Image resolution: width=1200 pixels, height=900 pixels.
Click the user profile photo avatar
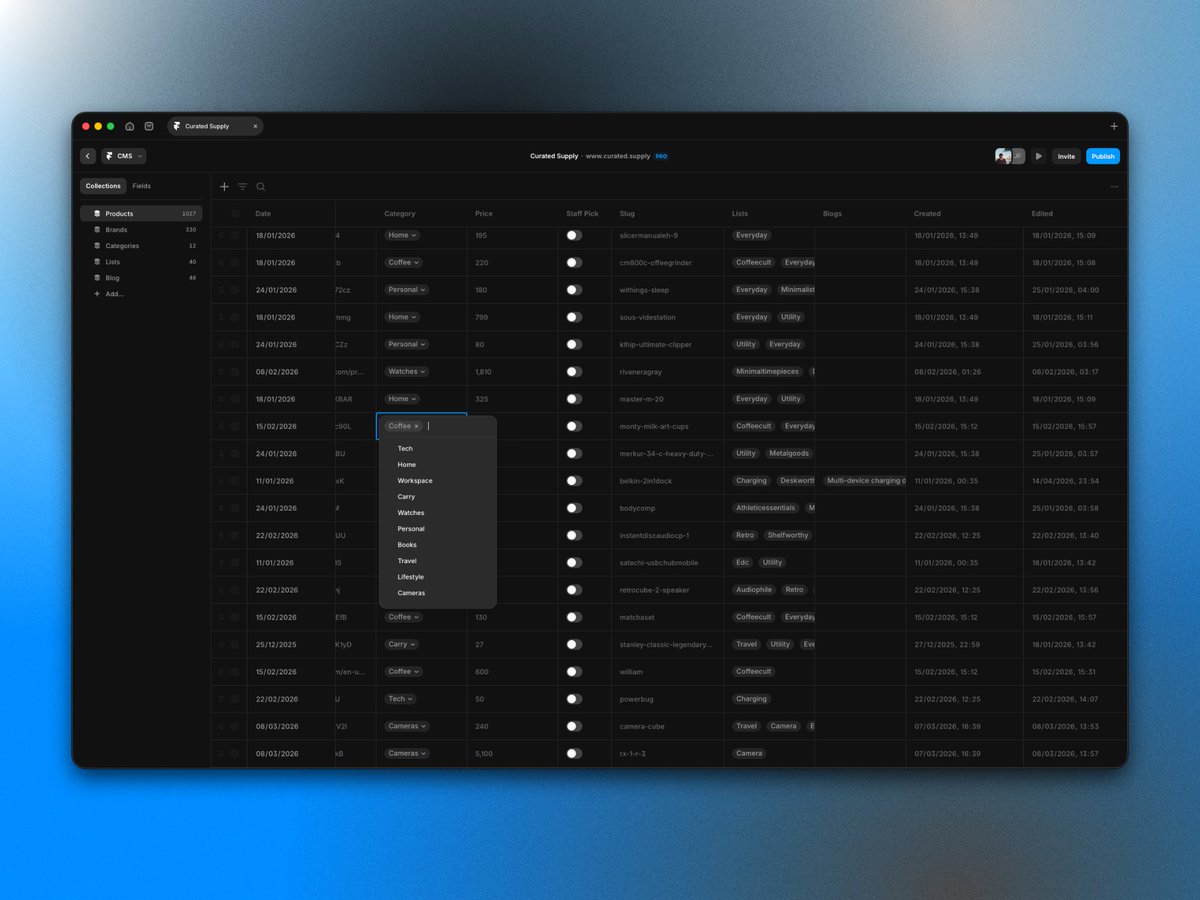tap(1002, 156)
